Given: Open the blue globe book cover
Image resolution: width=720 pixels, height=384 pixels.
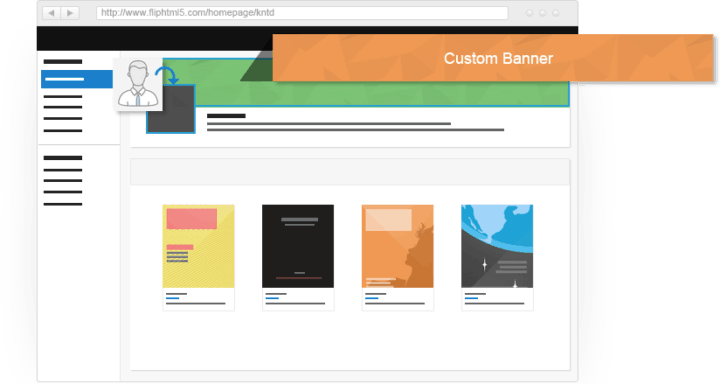Looking at the screenshot, I should click(497, 246).
